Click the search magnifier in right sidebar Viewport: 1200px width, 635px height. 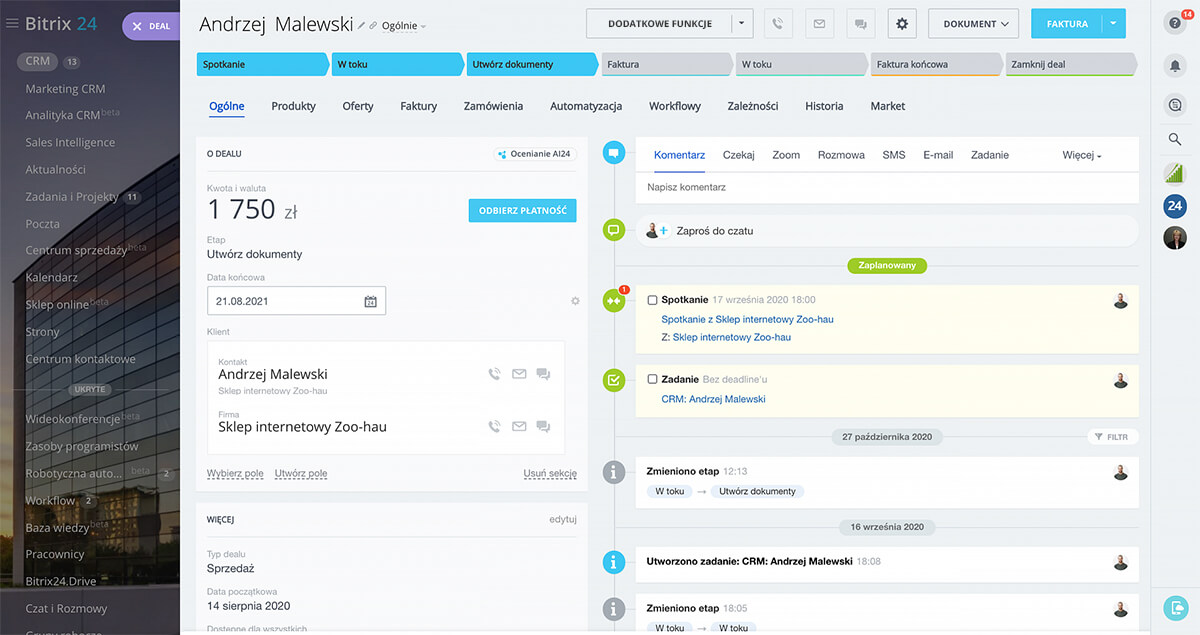[x=1175, y=139]
